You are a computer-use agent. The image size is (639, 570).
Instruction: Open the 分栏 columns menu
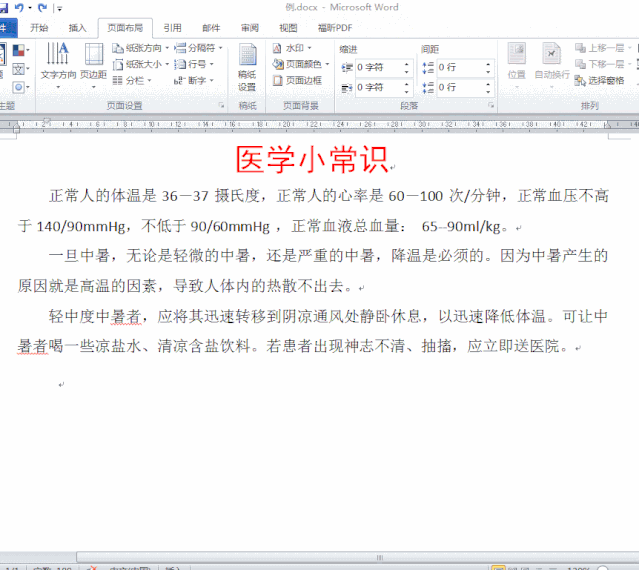click(x=132, y=80)
